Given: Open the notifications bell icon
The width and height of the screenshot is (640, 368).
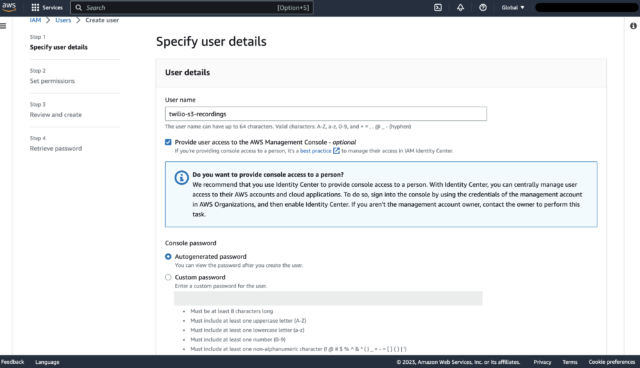Looking at the screenshot, I should coord(460,7).
